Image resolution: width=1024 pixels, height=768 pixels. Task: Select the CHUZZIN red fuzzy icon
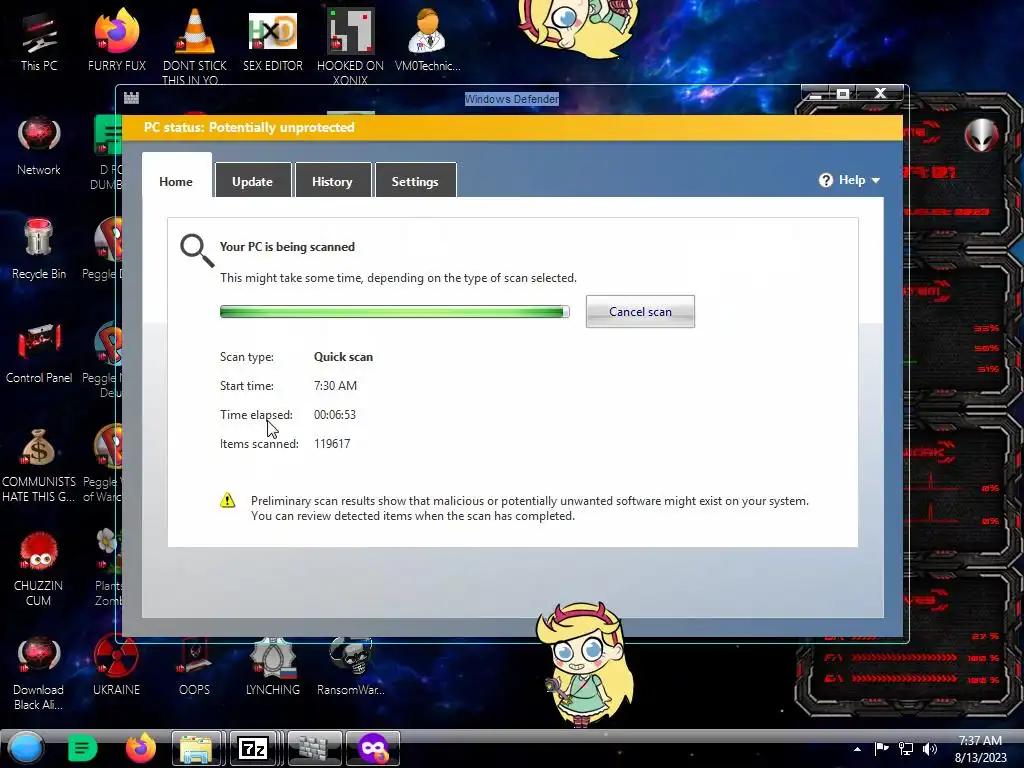39,569
